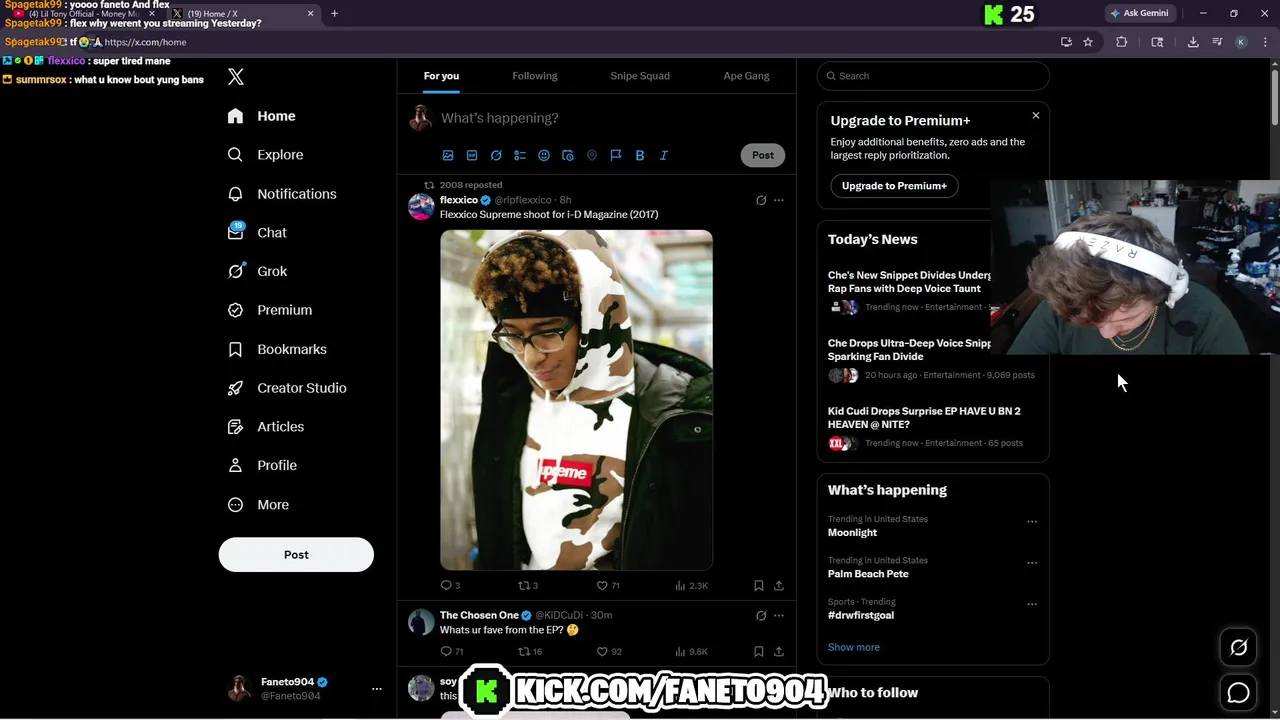This screenshot has height=720, width=1280.
Task: Click Show more under What's happening
Action: [x=854, y=647]
